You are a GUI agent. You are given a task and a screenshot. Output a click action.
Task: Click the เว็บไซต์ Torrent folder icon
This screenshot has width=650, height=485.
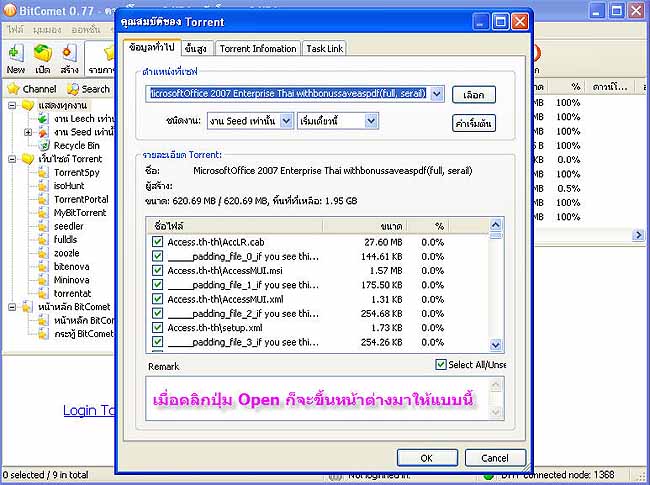pyautogui.click(x=28, y=159)
